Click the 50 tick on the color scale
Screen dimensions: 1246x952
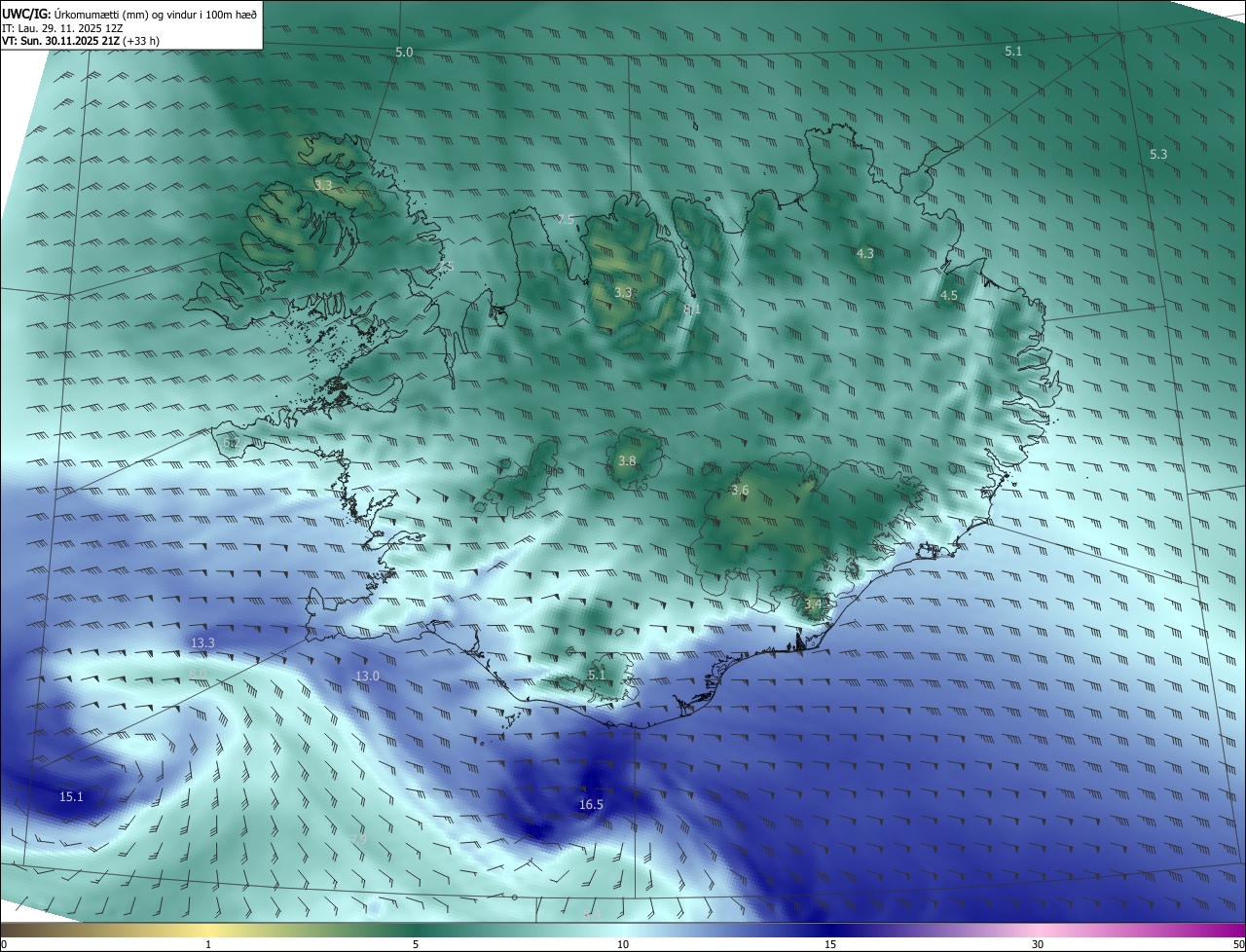(x=1238, y=944)
